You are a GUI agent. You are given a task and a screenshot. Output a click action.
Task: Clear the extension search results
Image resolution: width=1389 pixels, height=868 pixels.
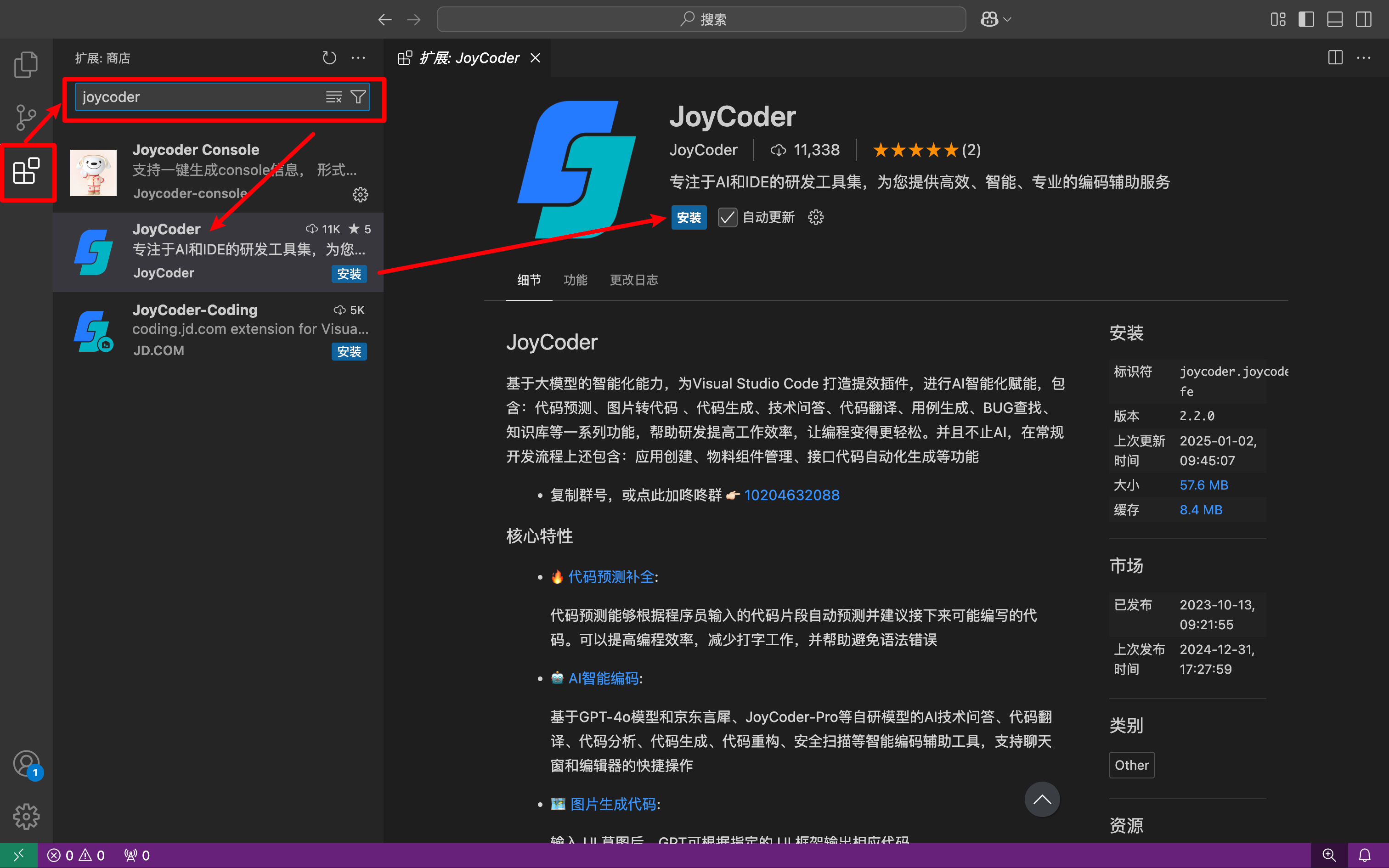point(333,97)
